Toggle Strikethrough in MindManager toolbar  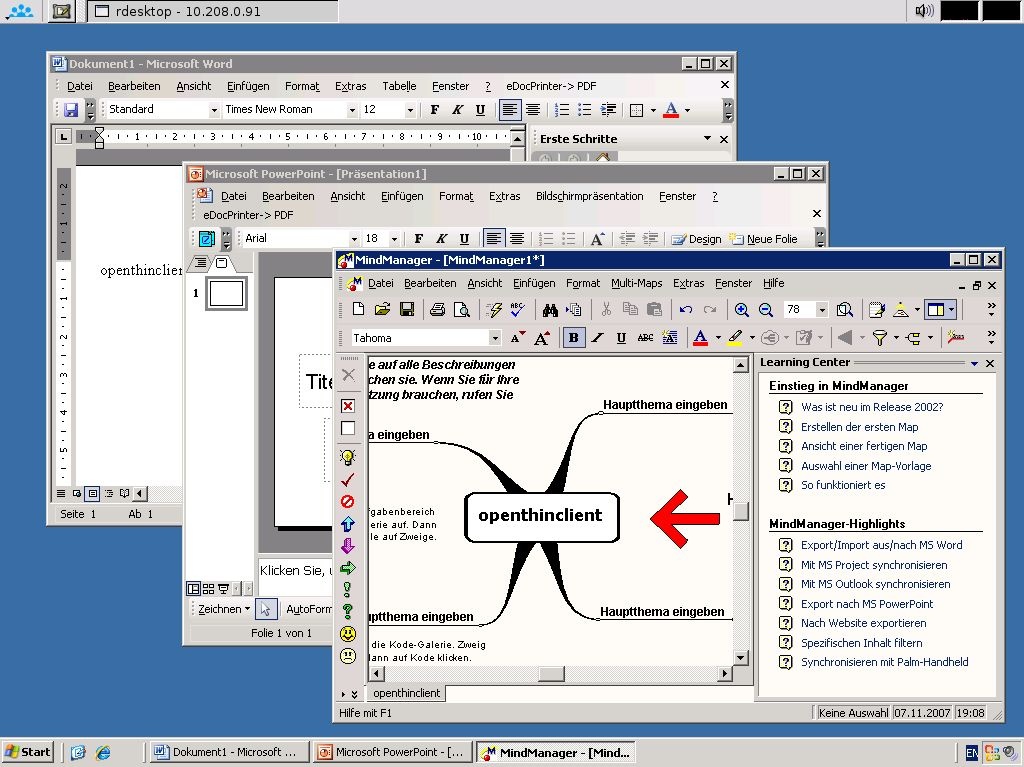click(x=645, y=338)
